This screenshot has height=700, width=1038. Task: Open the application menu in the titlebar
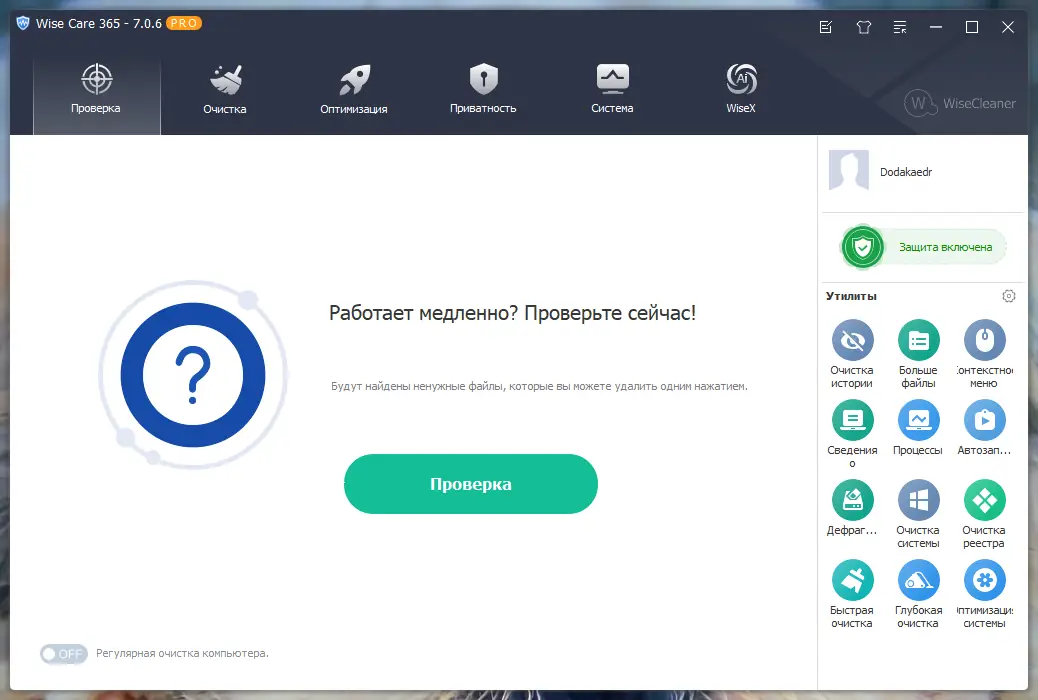click(x=899, y=27)
